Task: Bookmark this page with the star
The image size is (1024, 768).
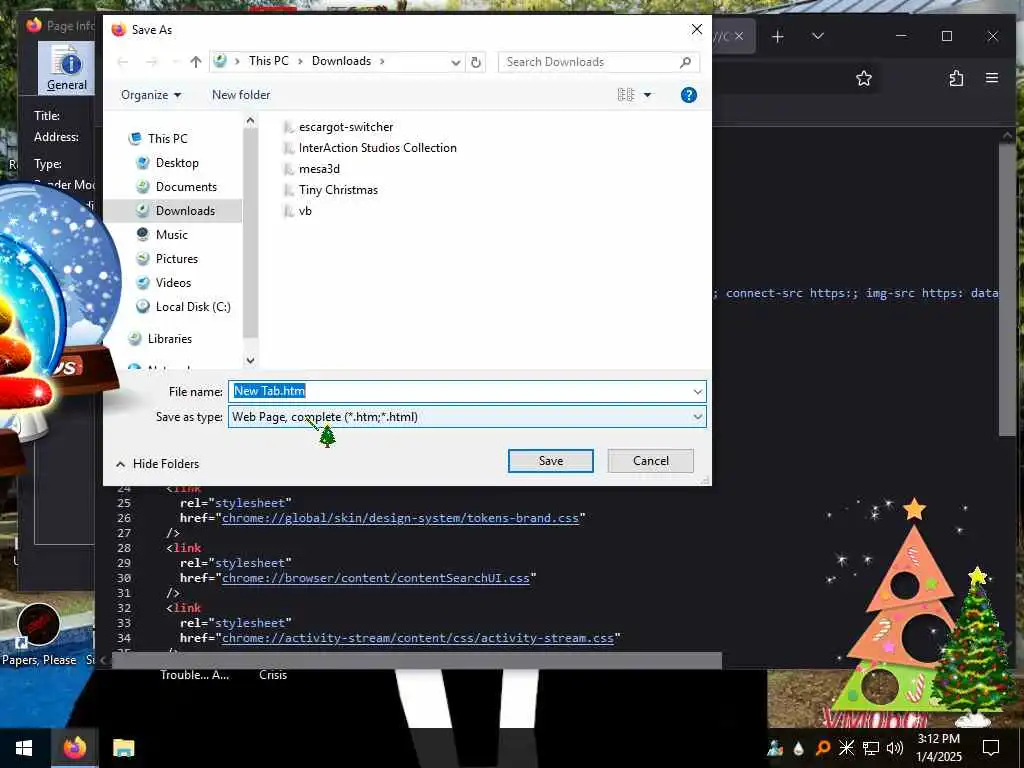Action: click(x=863, y=79)
